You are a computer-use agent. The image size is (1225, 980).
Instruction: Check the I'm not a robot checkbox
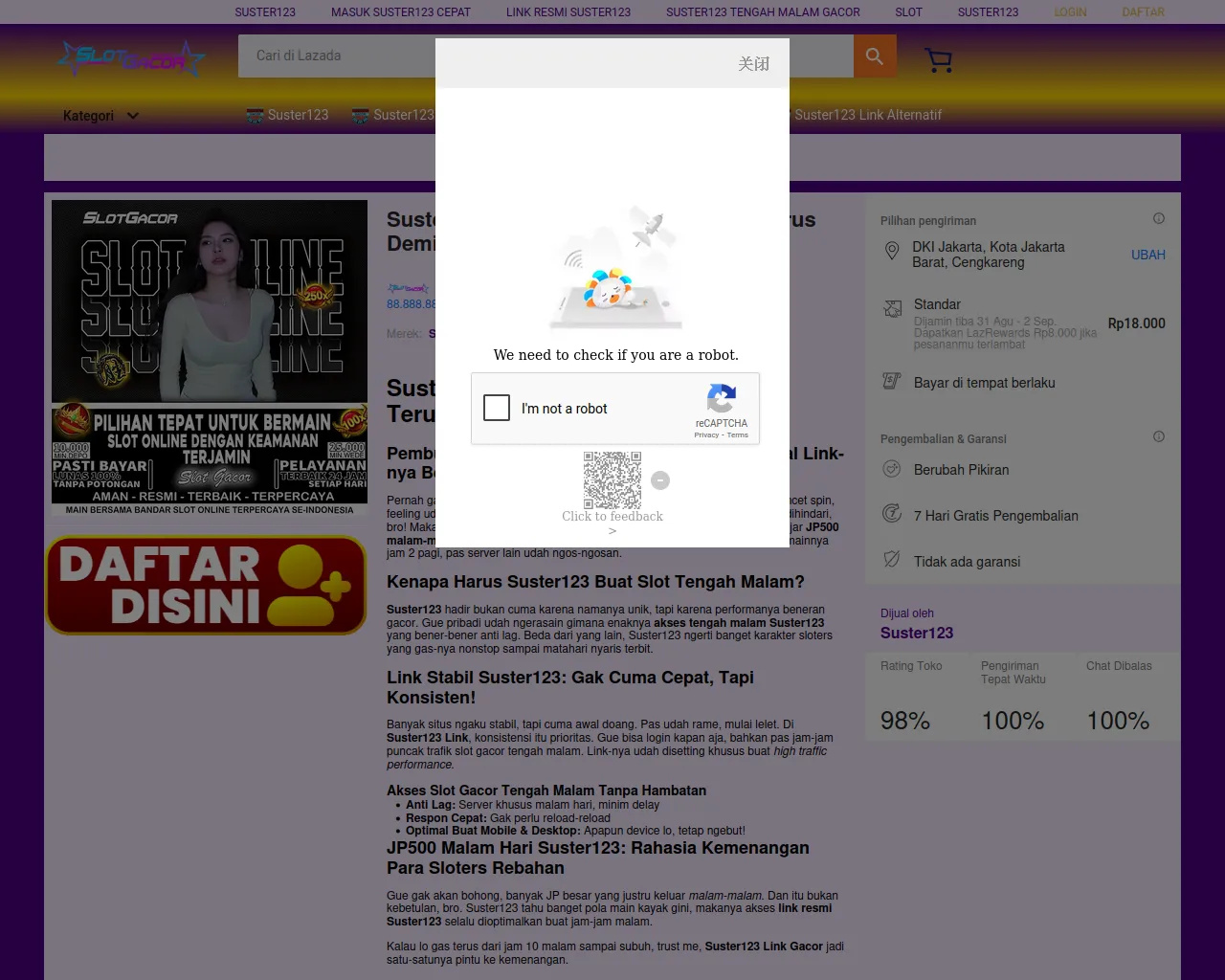pos(497,408)
